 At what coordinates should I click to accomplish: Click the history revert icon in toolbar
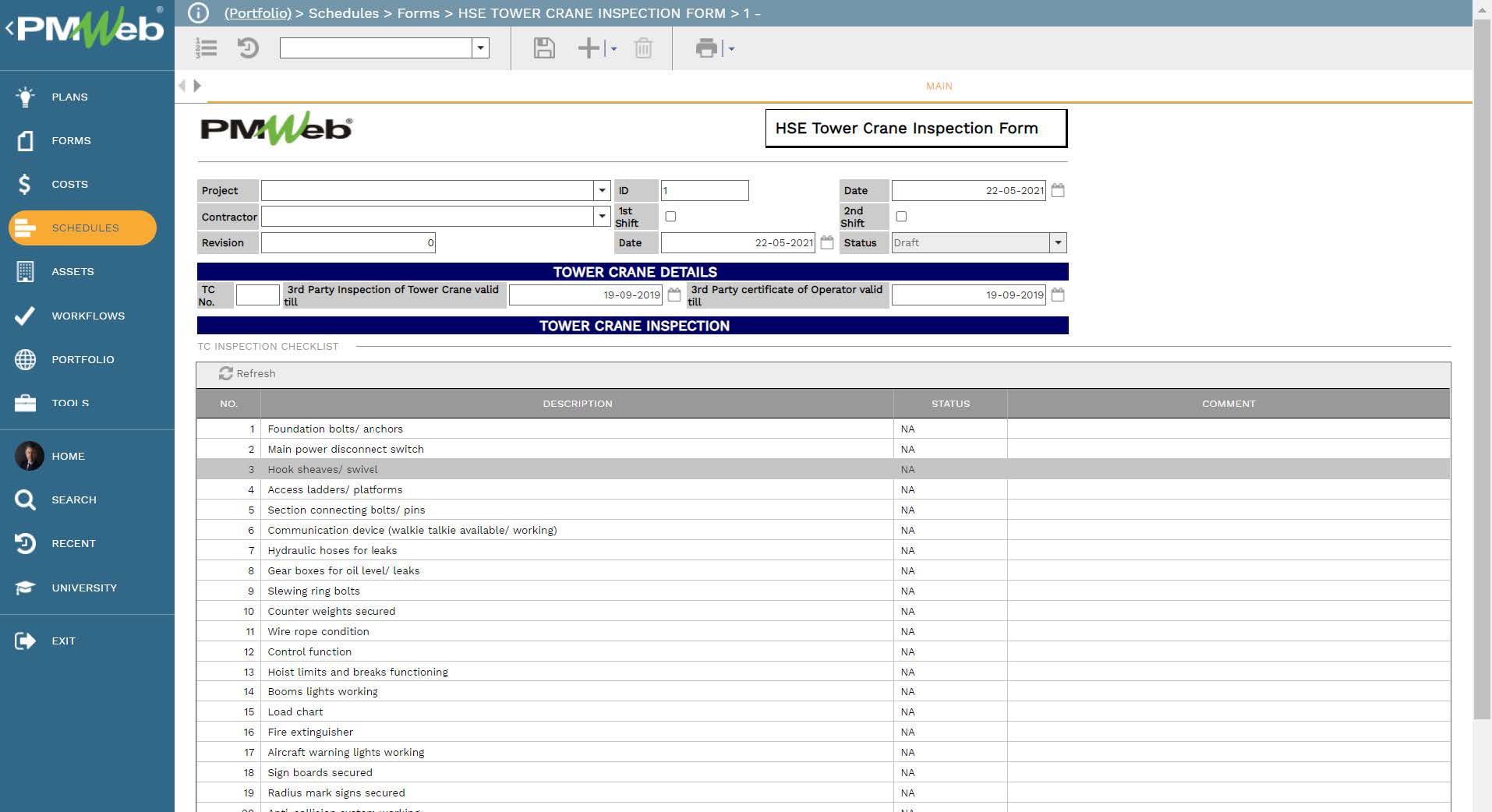click(x=248, y=48)
